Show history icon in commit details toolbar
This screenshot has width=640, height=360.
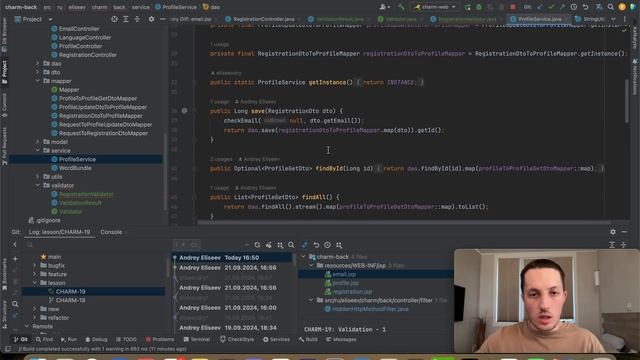[327, 245]
